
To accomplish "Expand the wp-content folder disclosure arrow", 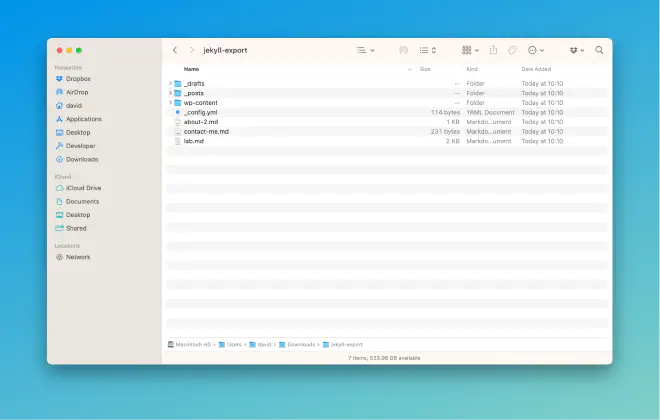I will [x=170, y=103].
